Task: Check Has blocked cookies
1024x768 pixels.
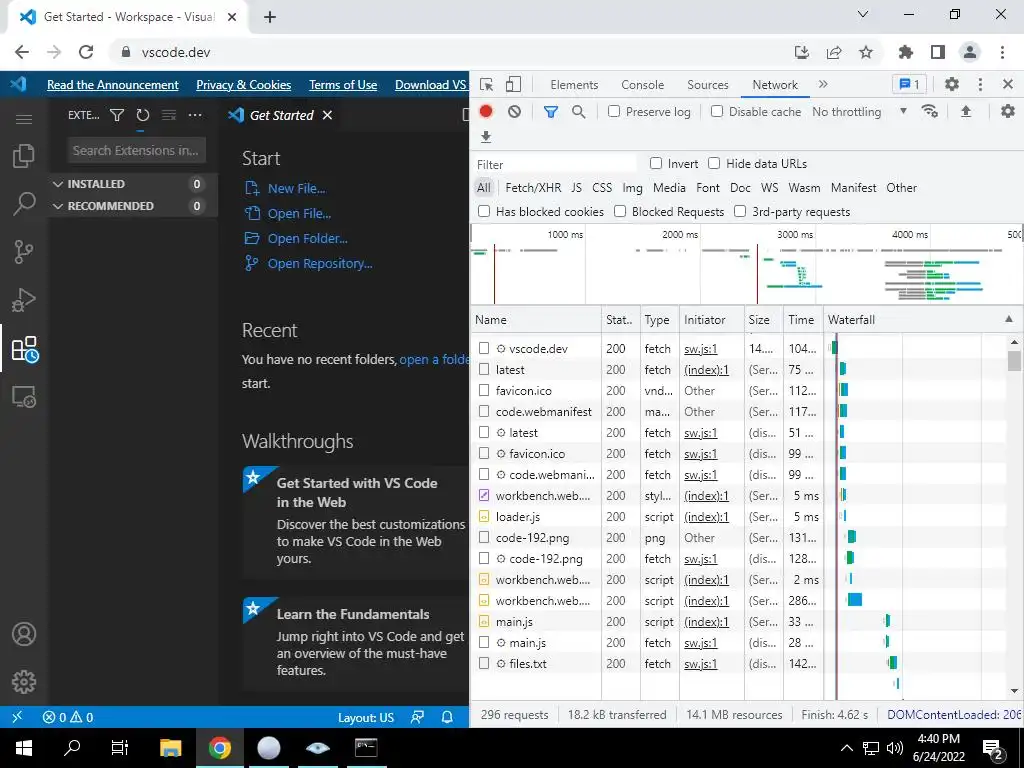Action: coord(484,211)
